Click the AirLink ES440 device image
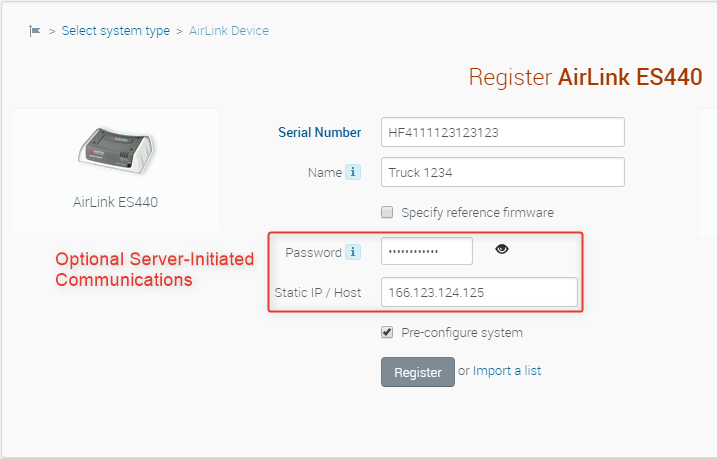 point(115,150)
